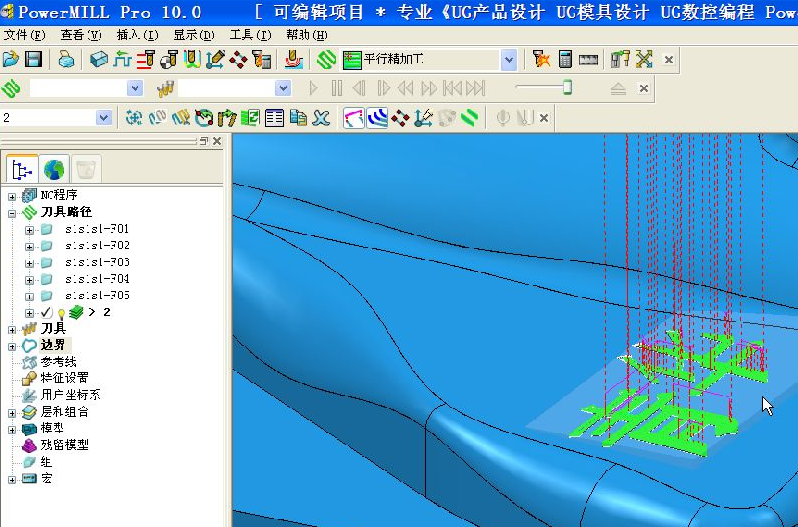Open the 平行精加工 strategy dropdown
The height and width of the screenshot is (527, 798).
[x=509, y=60]
